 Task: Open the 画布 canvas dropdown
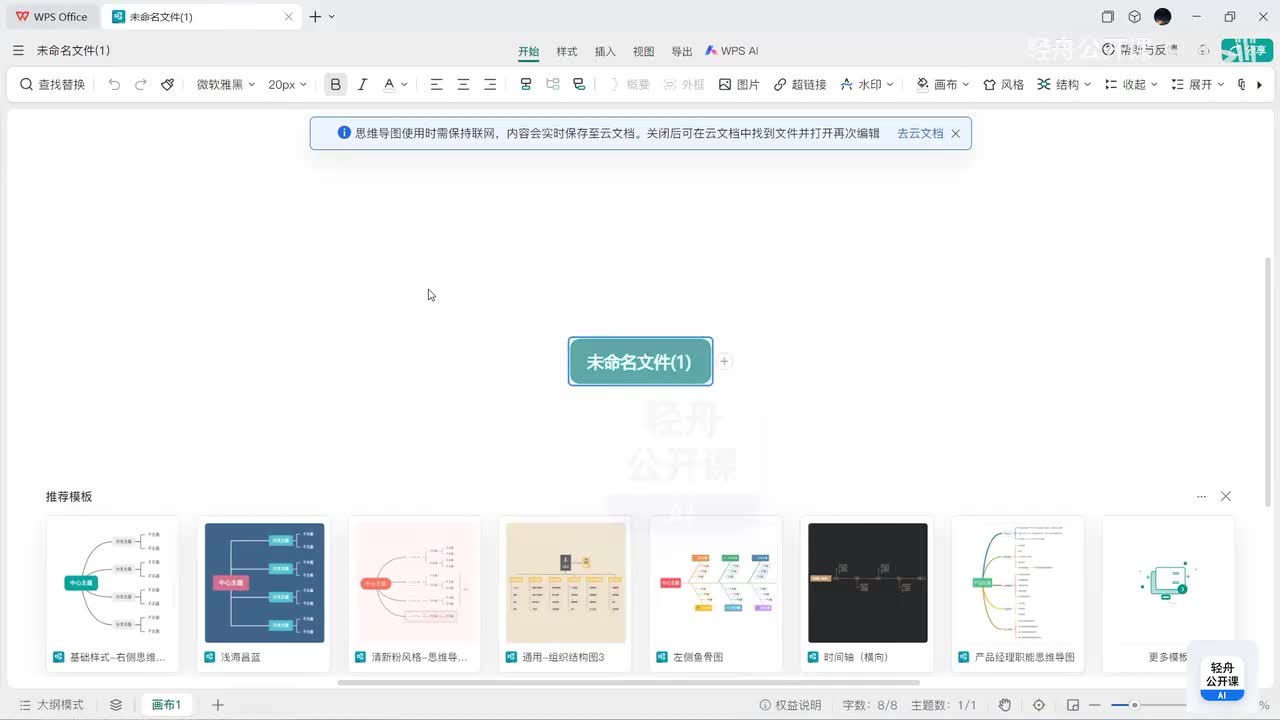(943, 85)
